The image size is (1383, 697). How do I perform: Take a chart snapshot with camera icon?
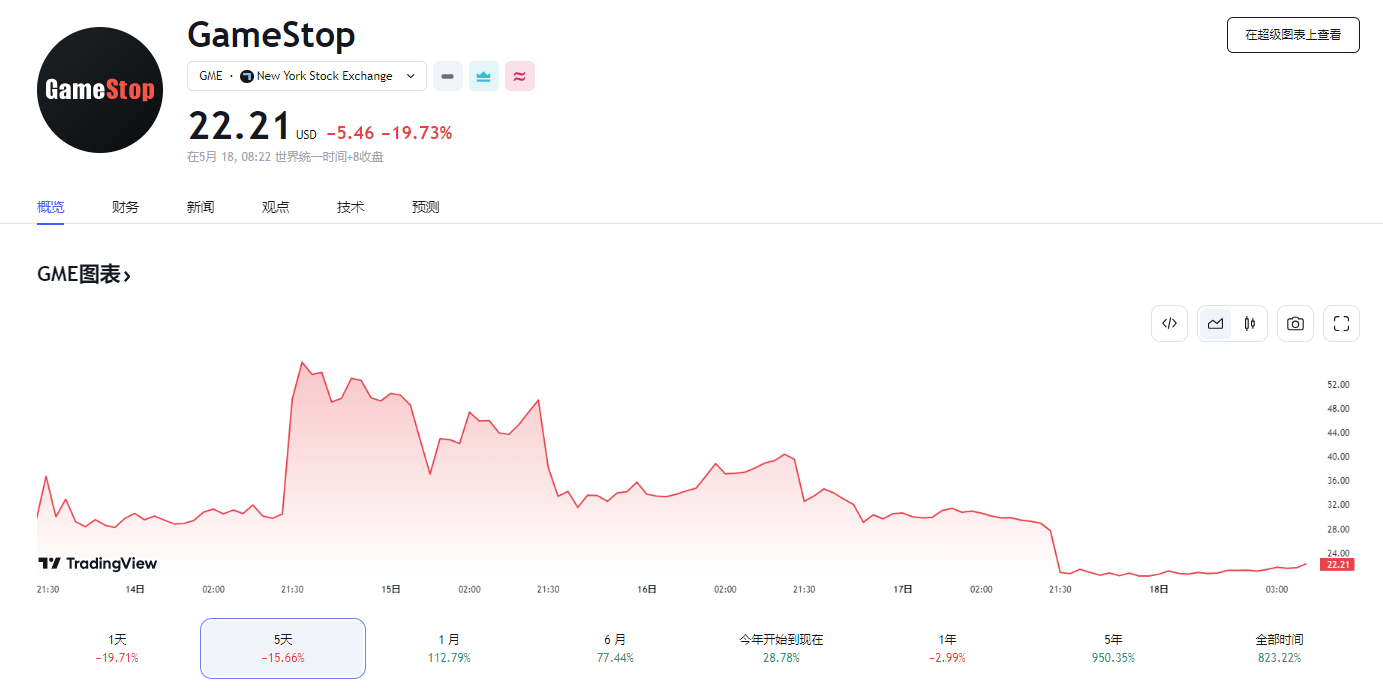(x=1295, y=323)
